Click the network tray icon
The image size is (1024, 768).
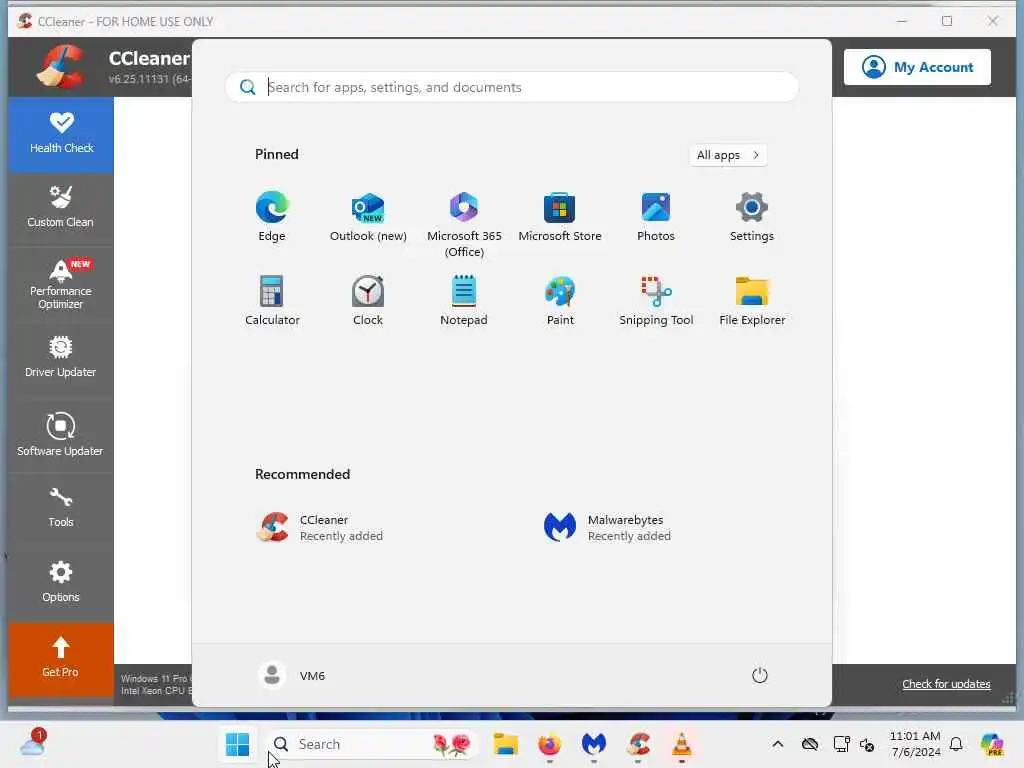[x=841, y=744]
